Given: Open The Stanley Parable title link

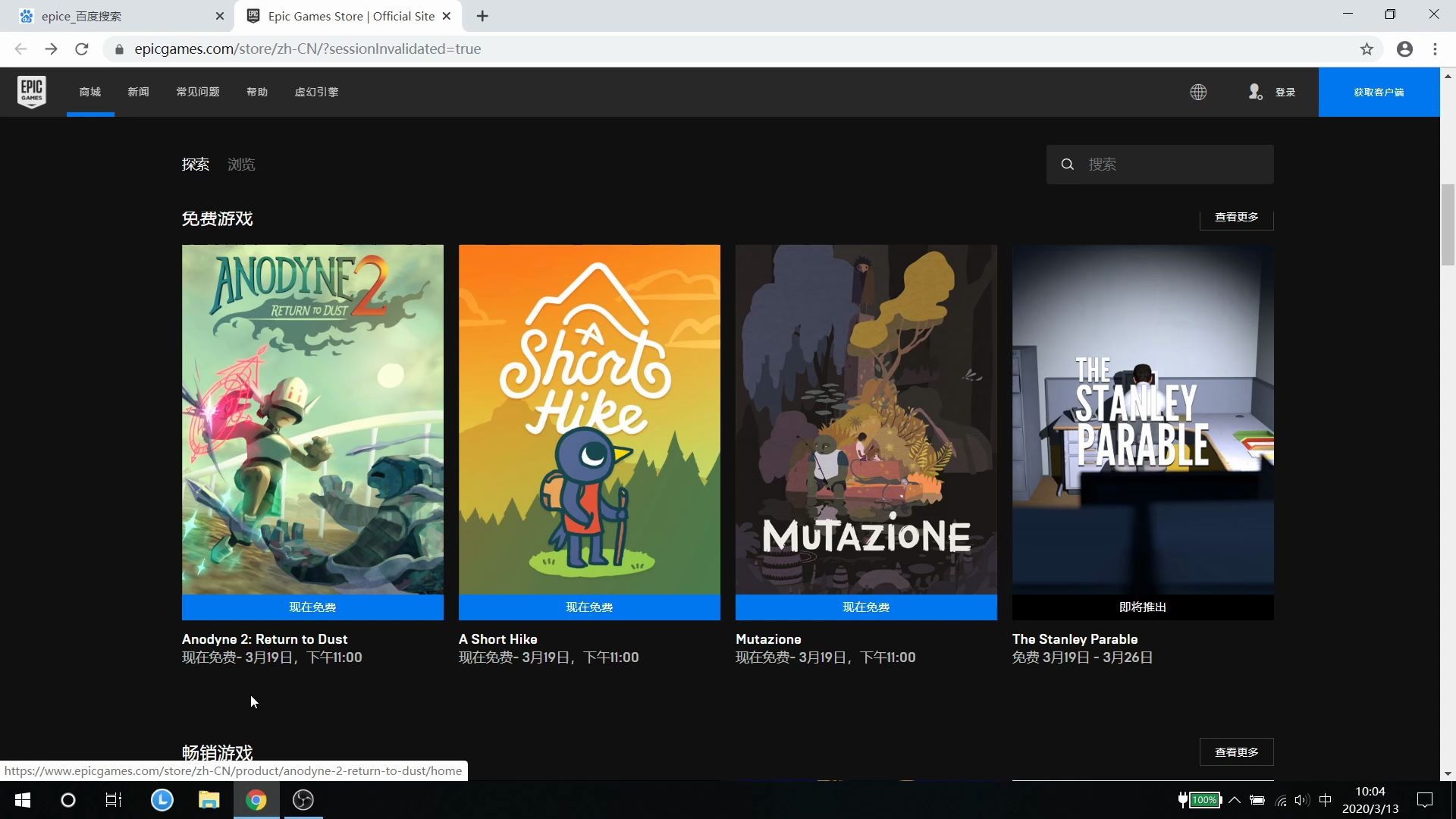Looking at the screenshot, I should click(1075, 639).
